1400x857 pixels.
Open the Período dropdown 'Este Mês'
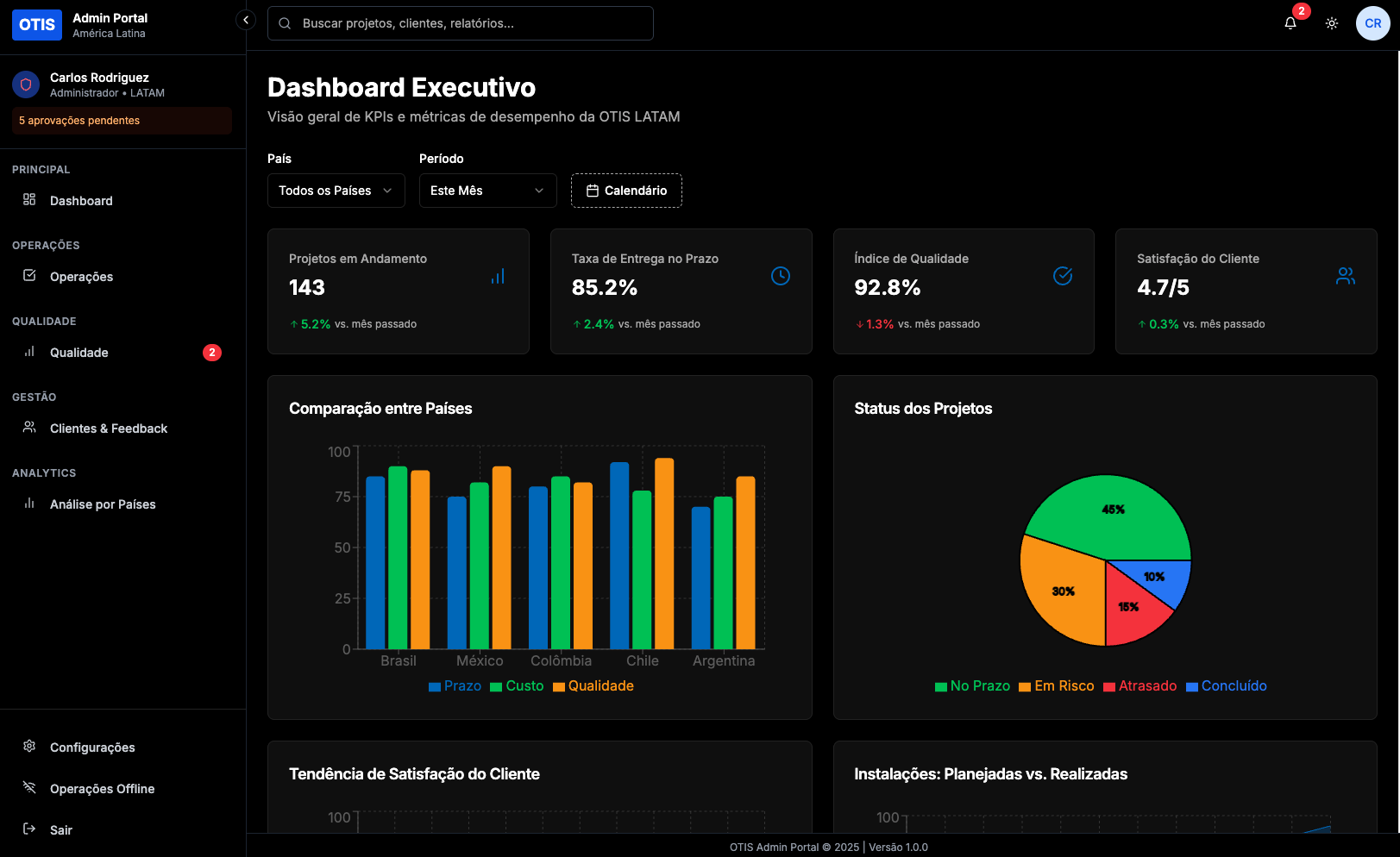pos(487,191)
